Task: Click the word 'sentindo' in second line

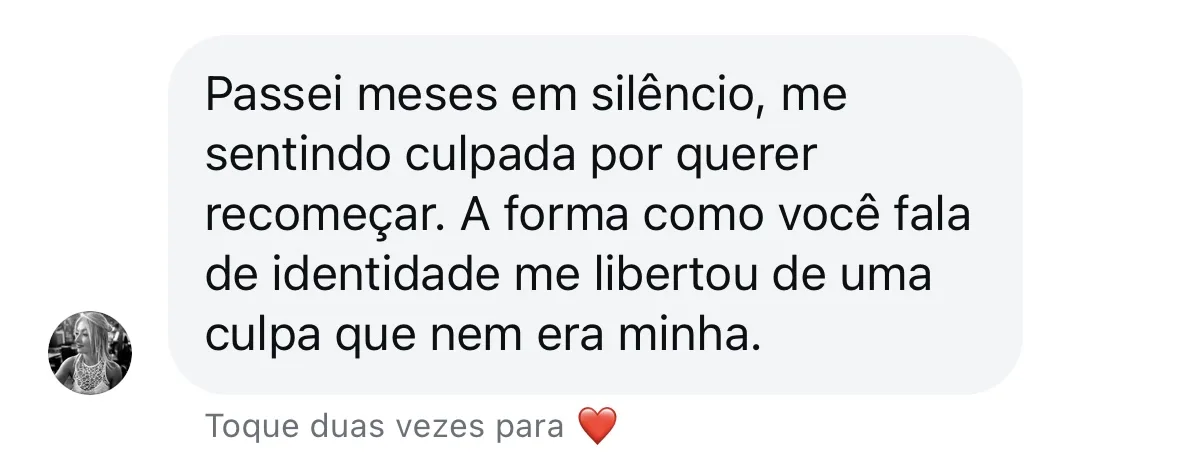Action: (x=298, y=155)
